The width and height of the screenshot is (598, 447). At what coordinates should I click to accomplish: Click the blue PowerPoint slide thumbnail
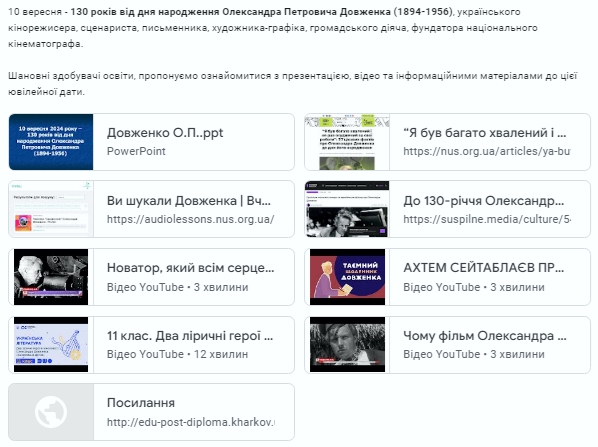pyautogui.click(x=51, y=142)
